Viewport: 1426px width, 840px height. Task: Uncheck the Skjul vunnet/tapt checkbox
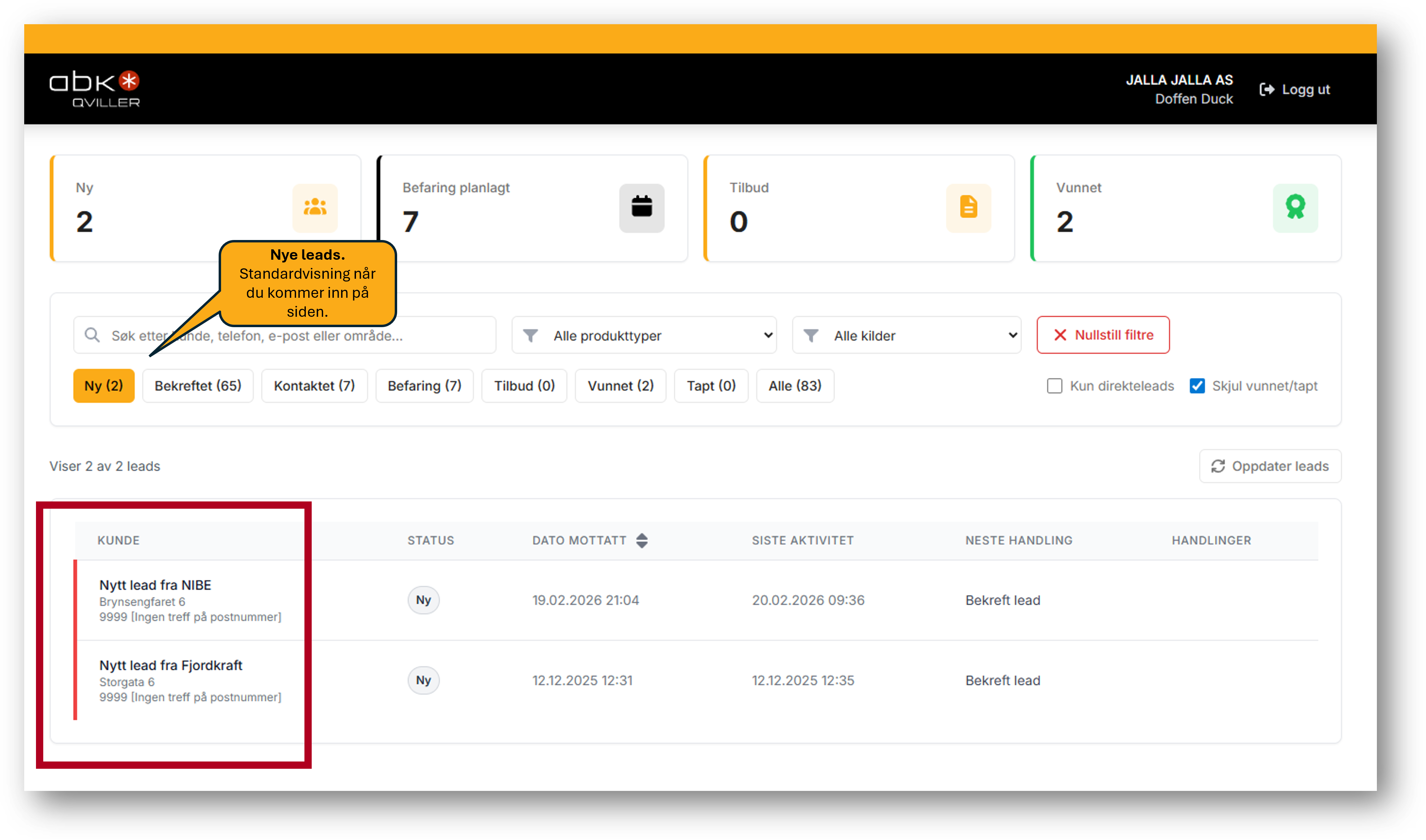(x=1197, y=386)
